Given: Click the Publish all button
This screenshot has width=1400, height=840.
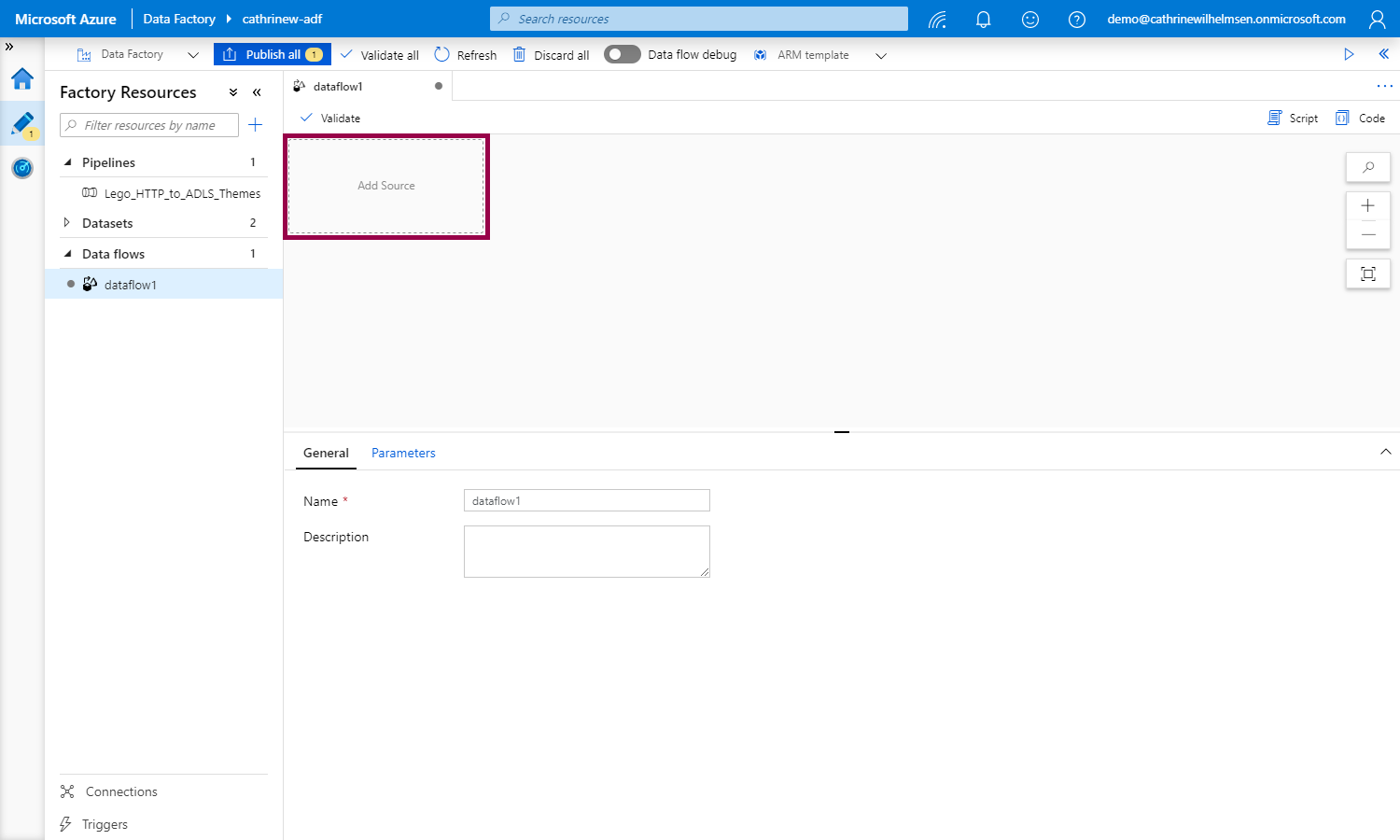Looking at the screenshot, I should coord(273,54).
